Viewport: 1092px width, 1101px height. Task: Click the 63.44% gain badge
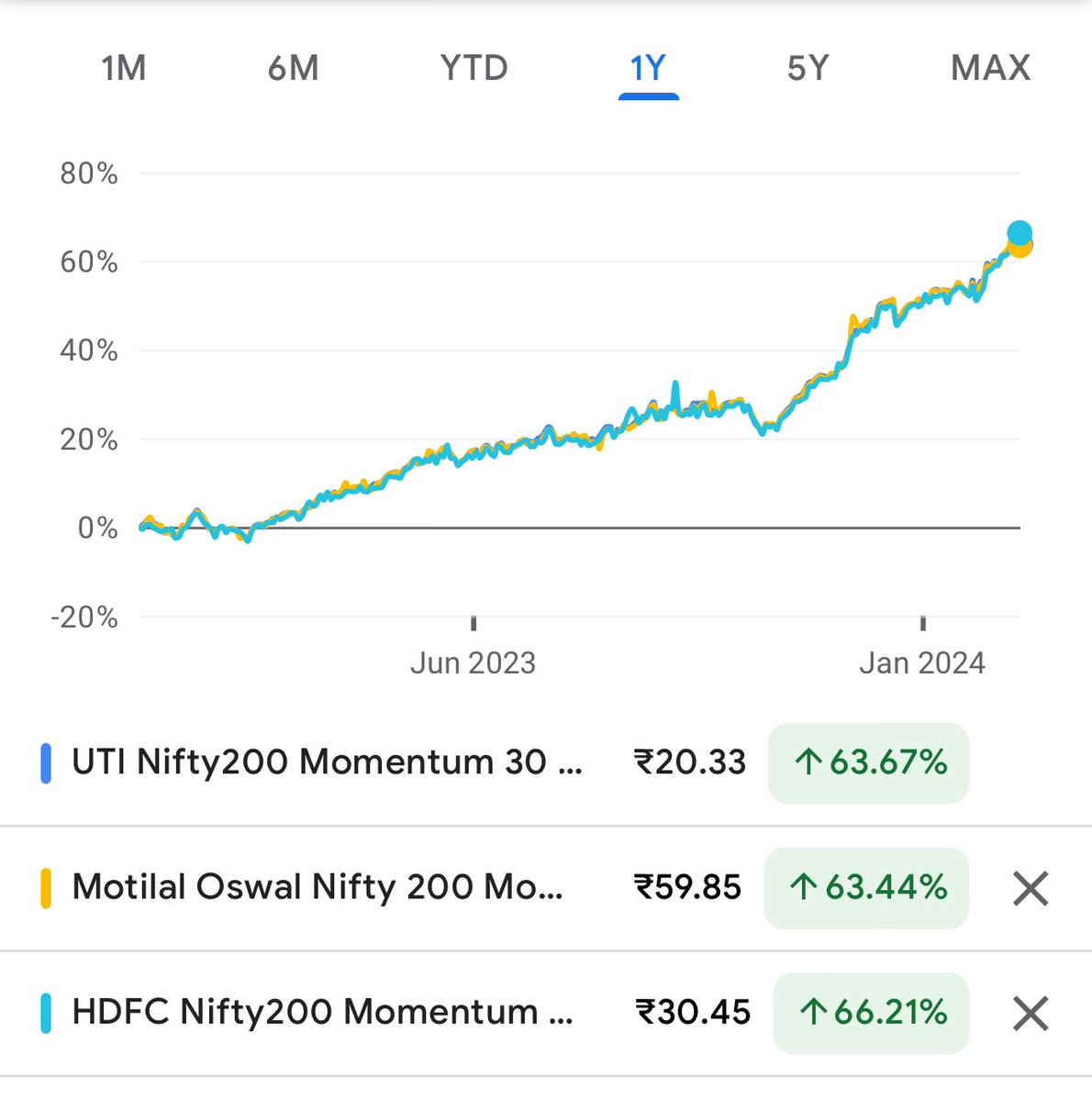click(866, 888)
